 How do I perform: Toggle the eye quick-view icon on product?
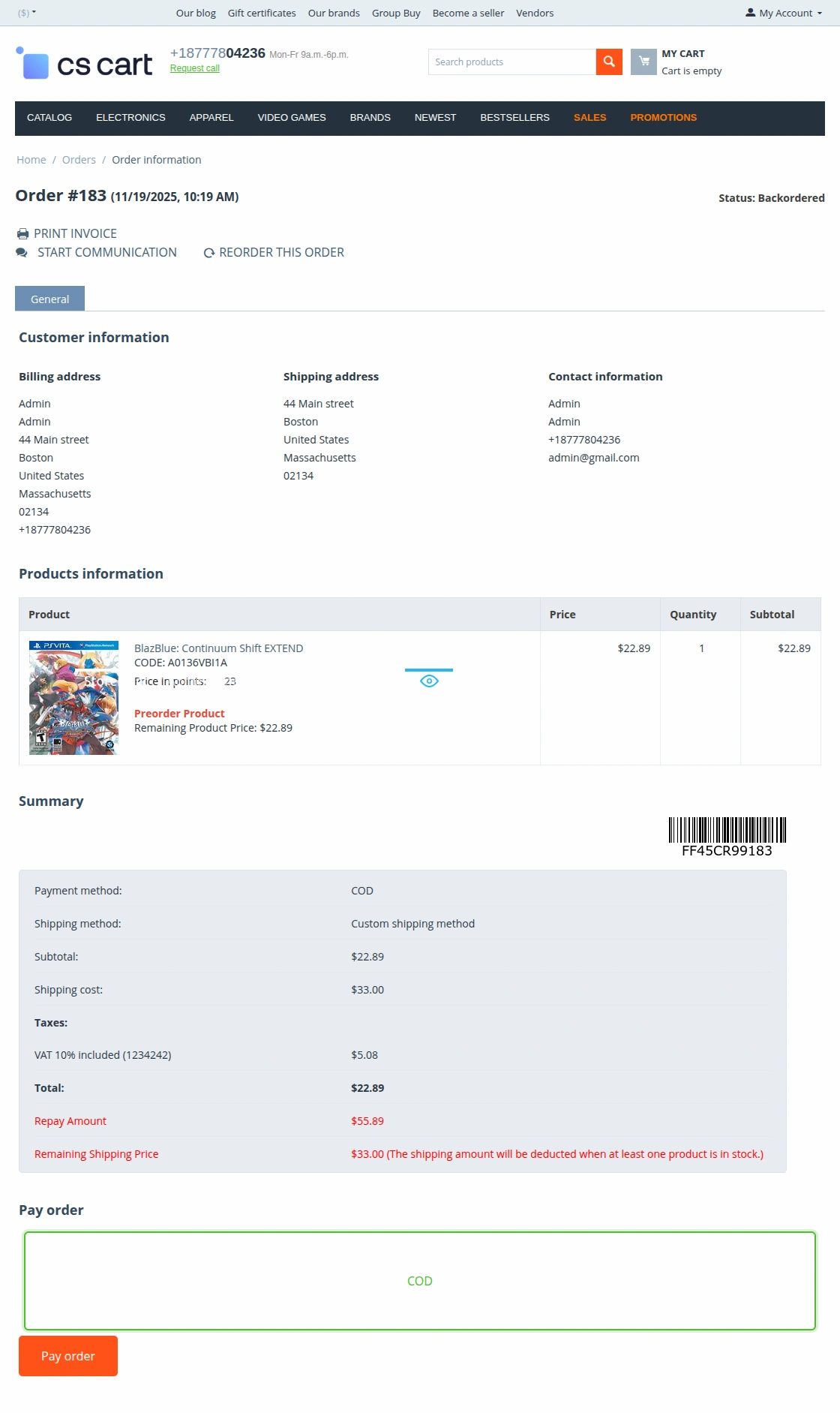point(429,681)
